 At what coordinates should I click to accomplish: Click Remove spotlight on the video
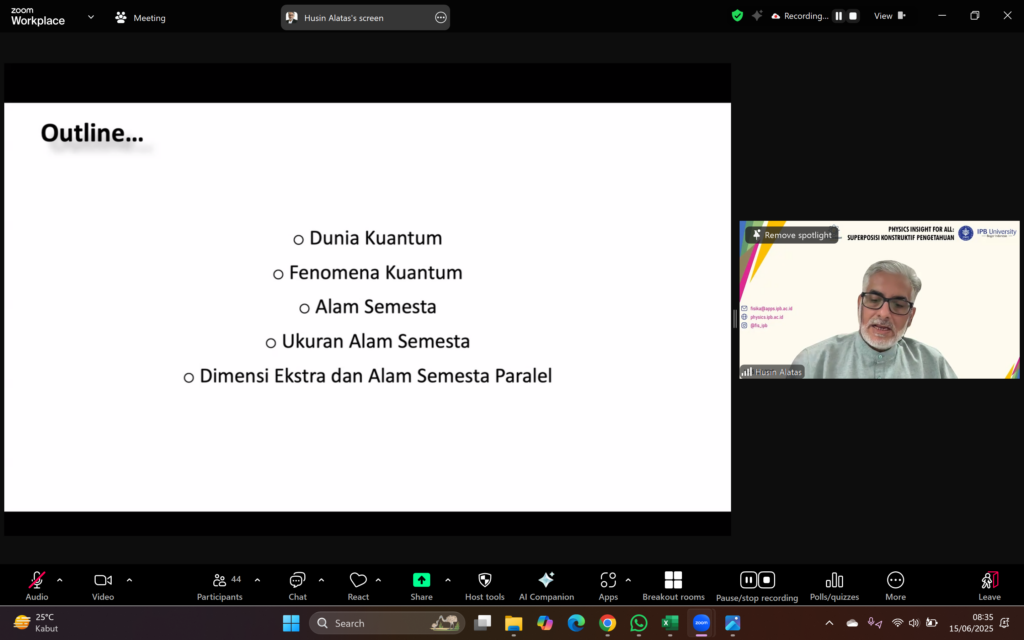[x=791, y=235]
